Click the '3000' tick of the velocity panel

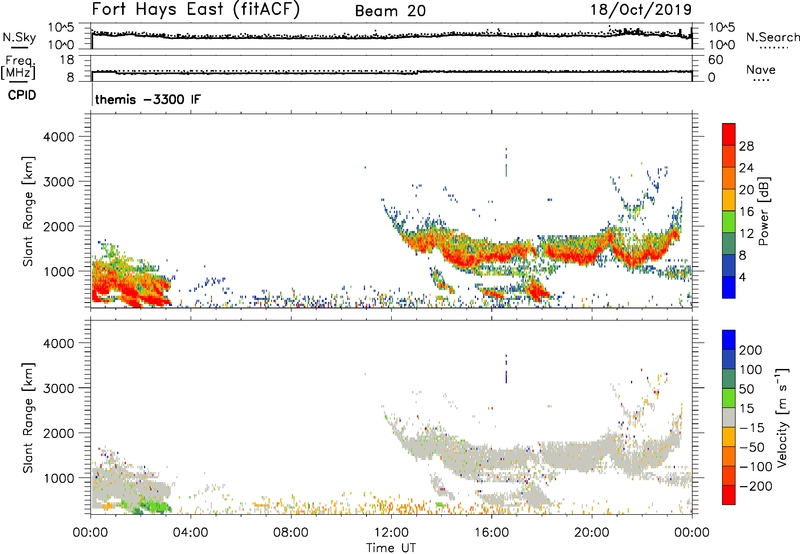pyautogui.click(x=59, y=388)
